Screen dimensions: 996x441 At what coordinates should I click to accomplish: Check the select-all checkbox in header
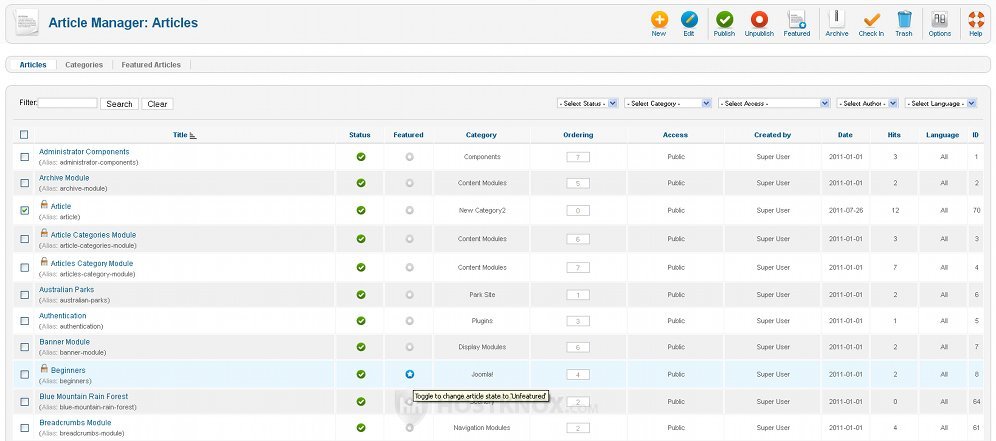click(24, 135)
